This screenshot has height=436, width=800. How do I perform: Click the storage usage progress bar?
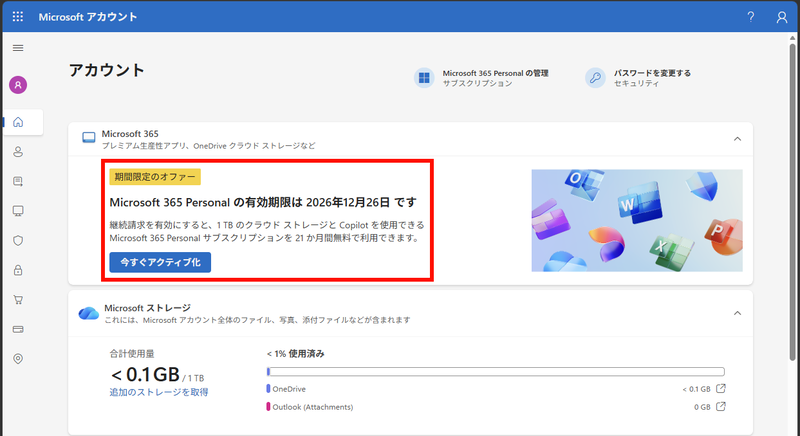495,372
